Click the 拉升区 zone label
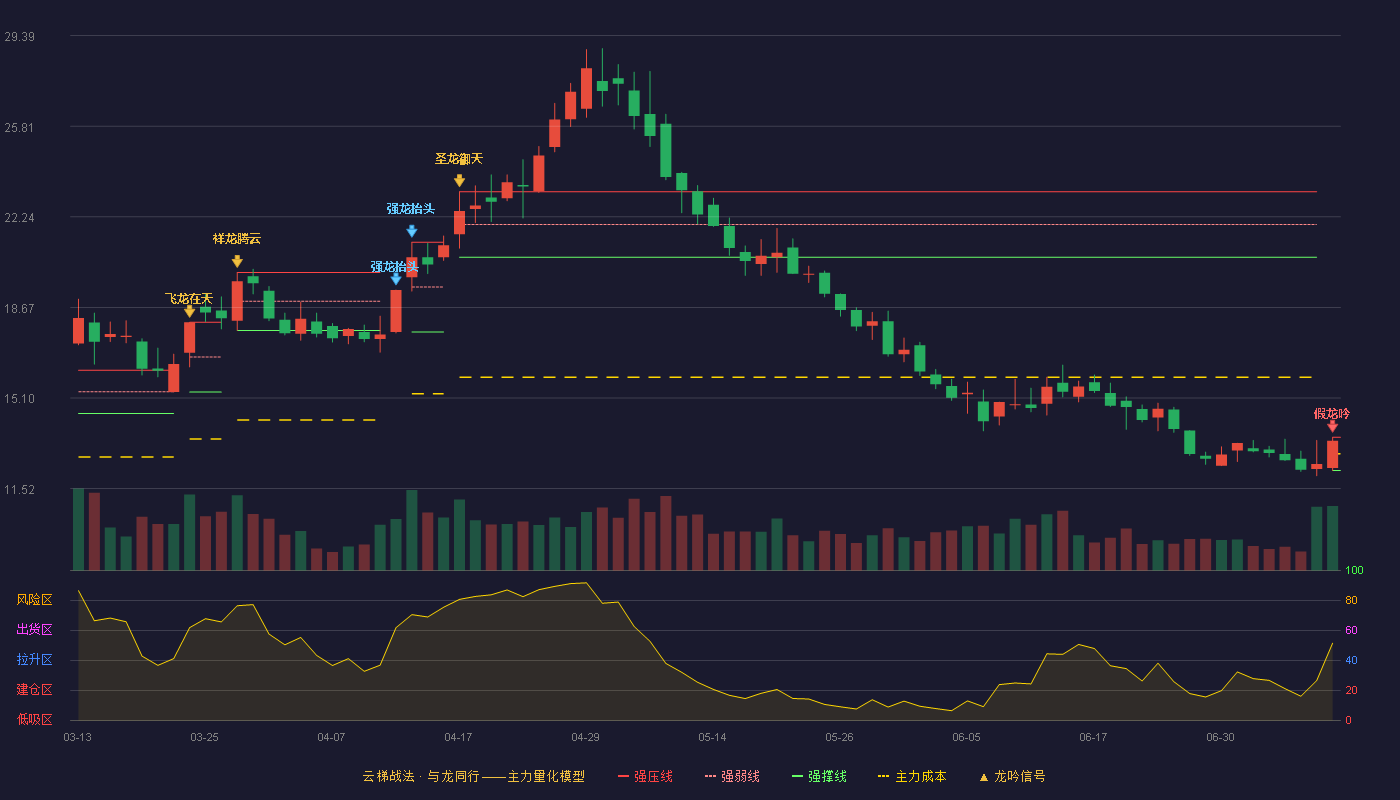The width and height of the screenshot is (1400, 800). tap(35, 660)
